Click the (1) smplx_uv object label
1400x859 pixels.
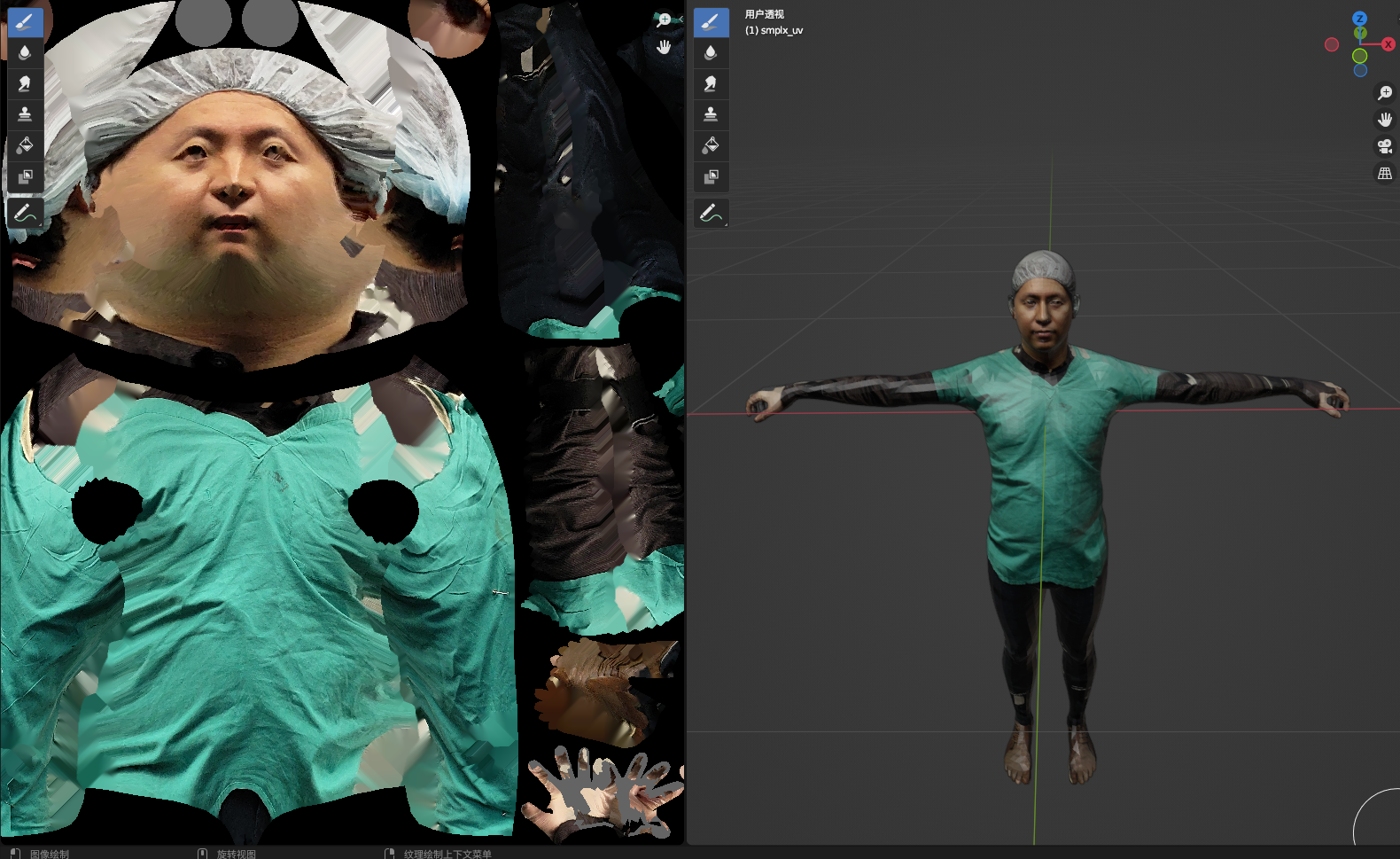point(774,30)
